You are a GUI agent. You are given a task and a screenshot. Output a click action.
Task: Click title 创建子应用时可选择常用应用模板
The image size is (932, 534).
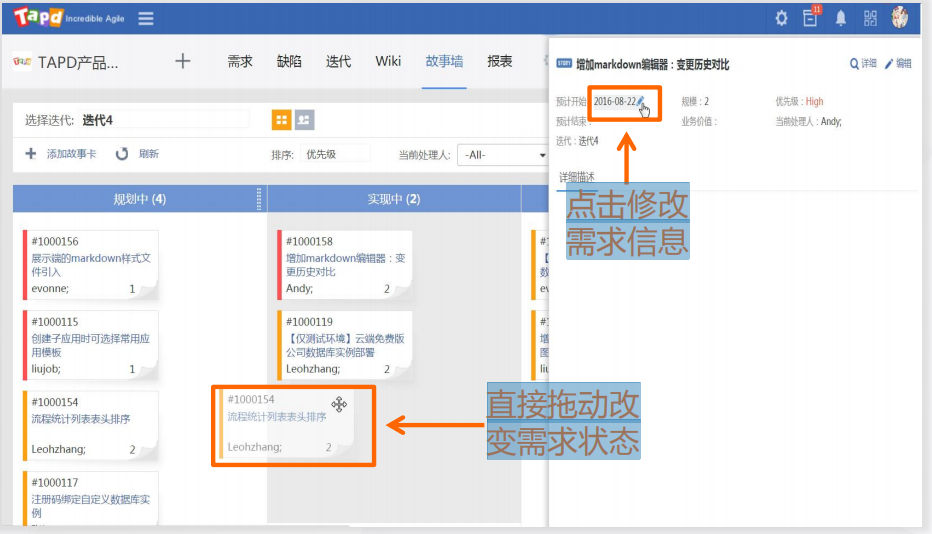click(x=91, y=345)
